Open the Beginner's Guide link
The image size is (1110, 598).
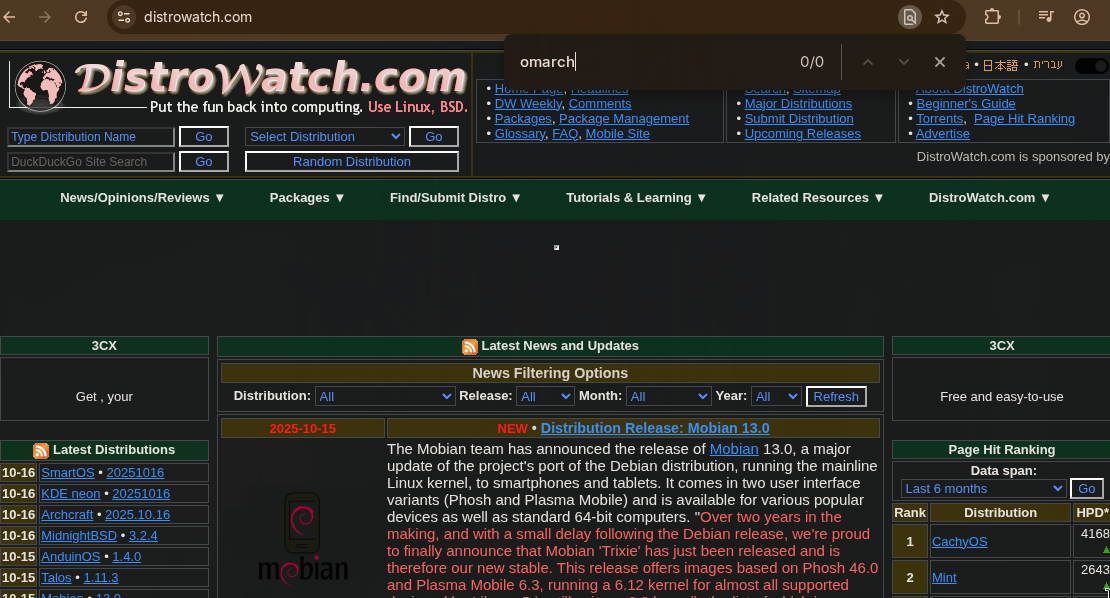(x=966, y=104)
